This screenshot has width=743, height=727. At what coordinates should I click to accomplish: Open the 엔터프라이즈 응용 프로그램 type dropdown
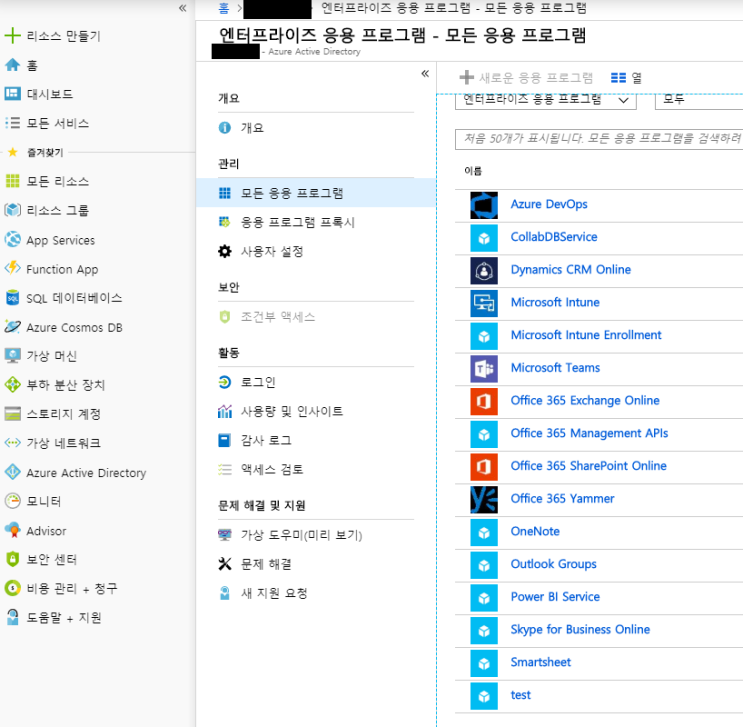545,100
